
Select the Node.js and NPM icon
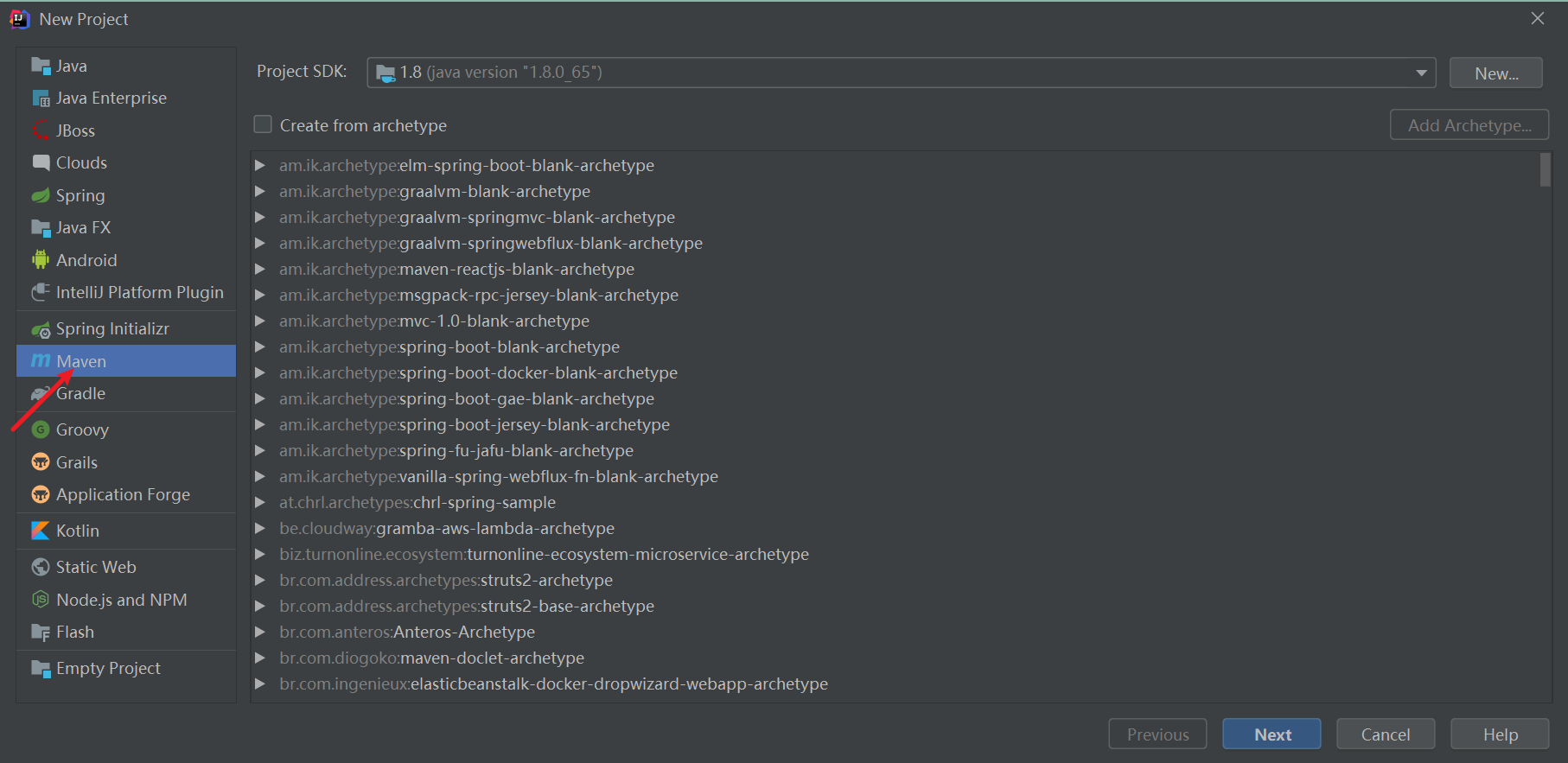tap(41, 600)
